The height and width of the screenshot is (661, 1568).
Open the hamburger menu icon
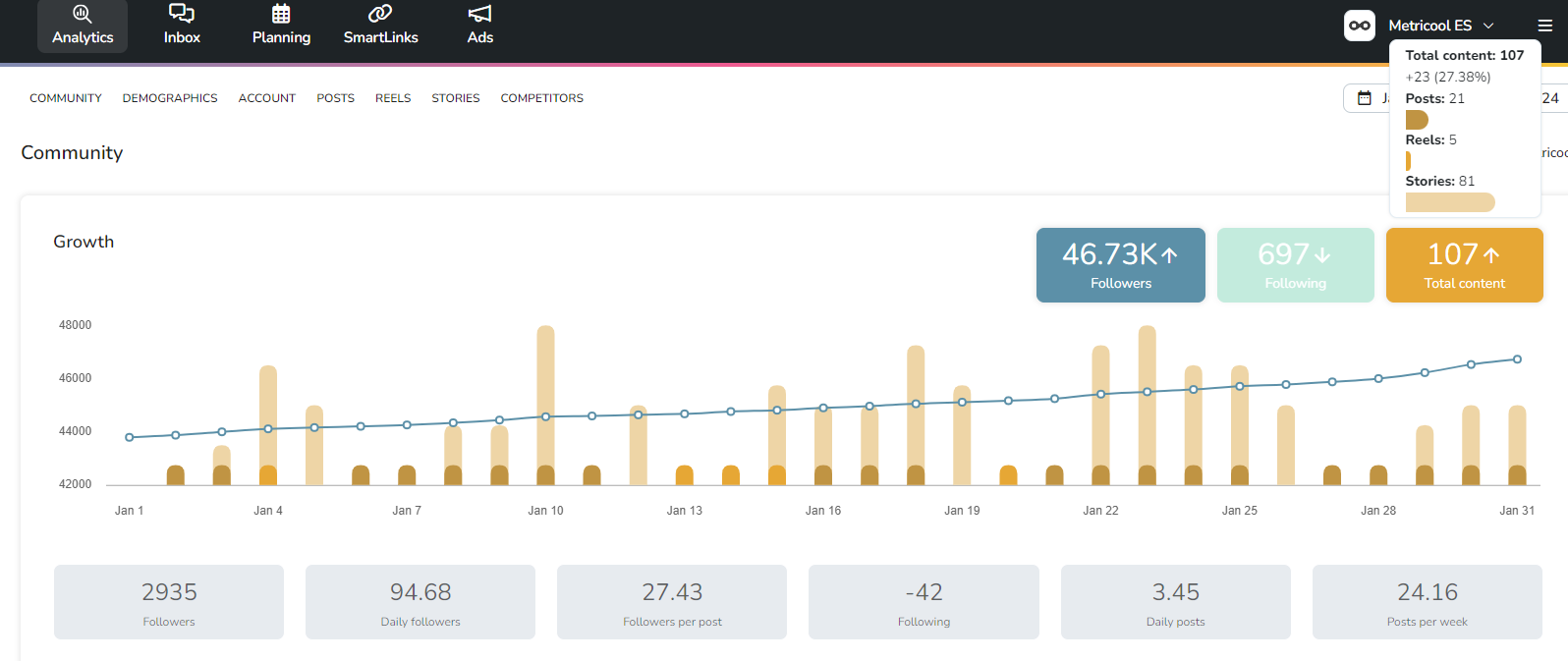[x=1545, y=26]
